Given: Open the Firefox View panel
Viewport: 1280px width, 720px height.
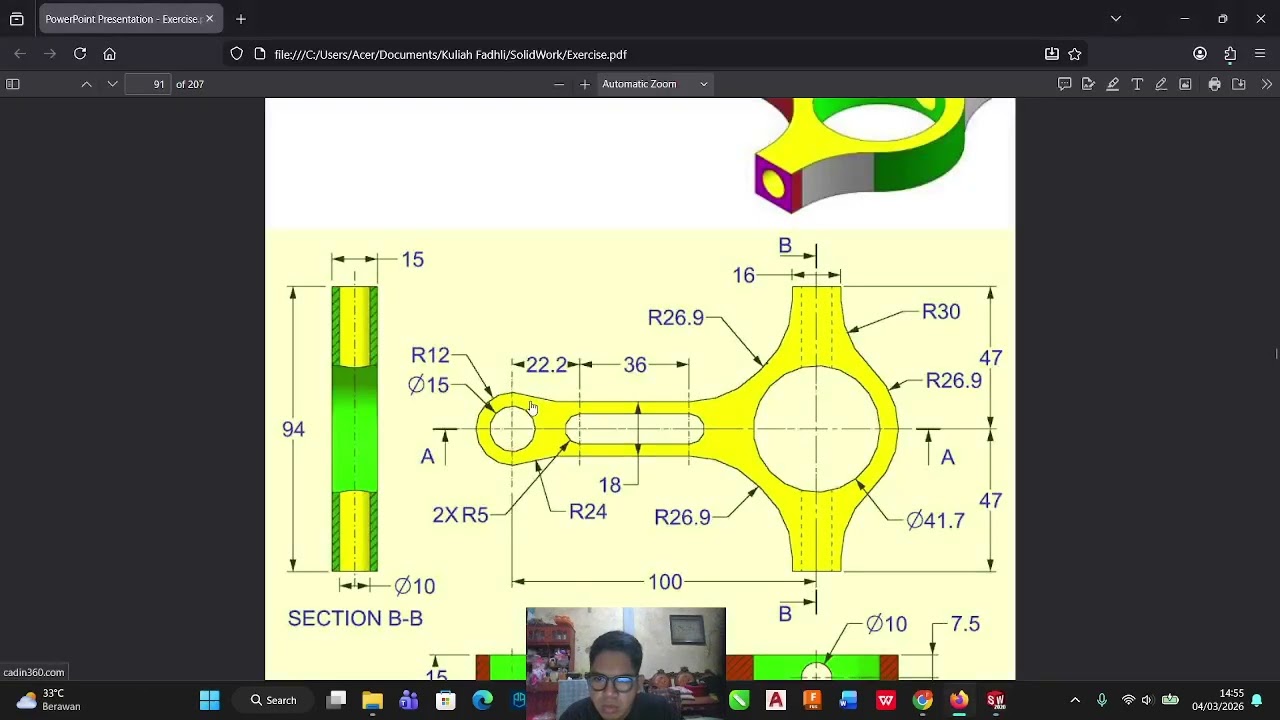Looking at the screenshot, I should 17,19.
